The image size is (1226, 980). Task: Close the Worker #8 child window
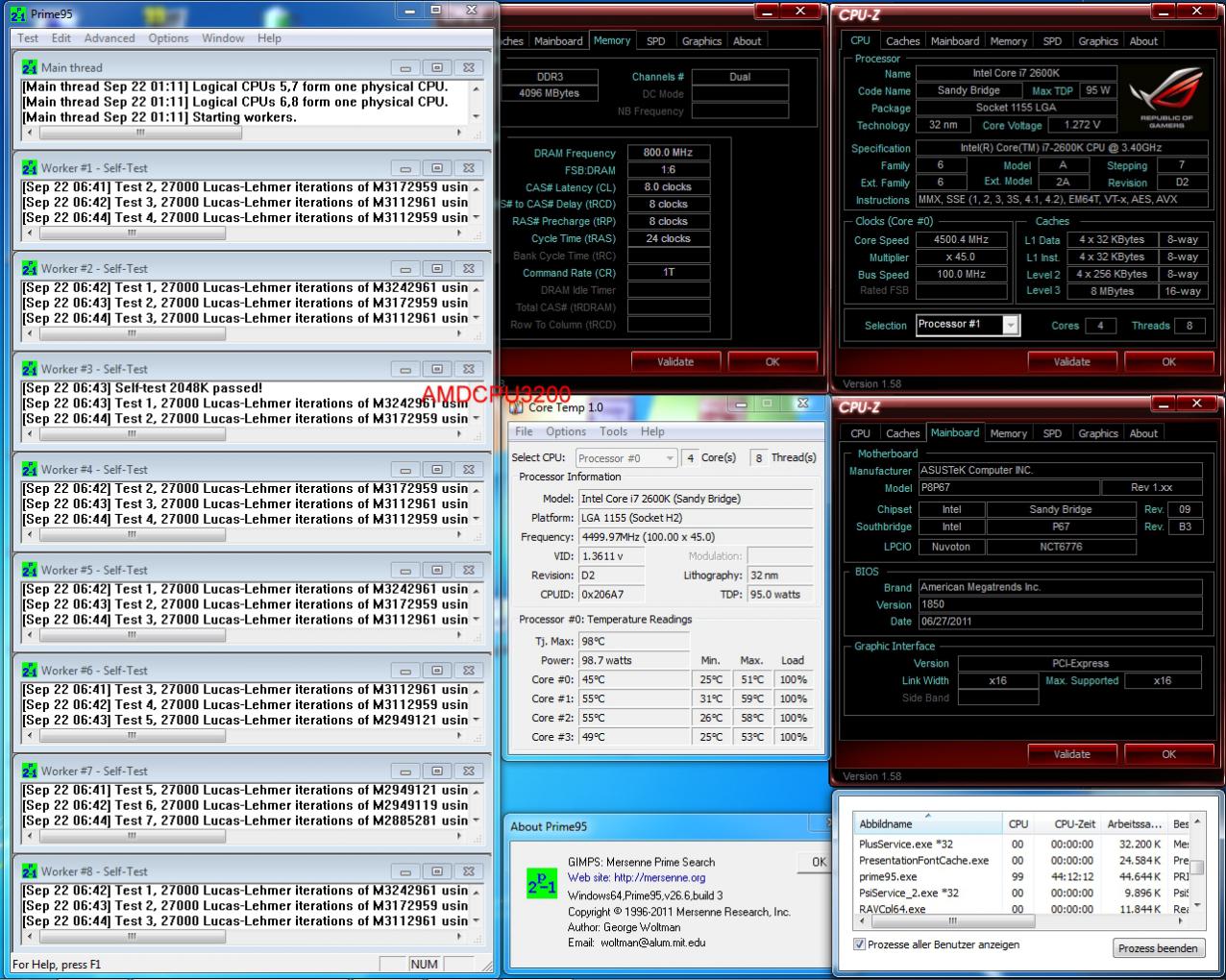[468, 871]
